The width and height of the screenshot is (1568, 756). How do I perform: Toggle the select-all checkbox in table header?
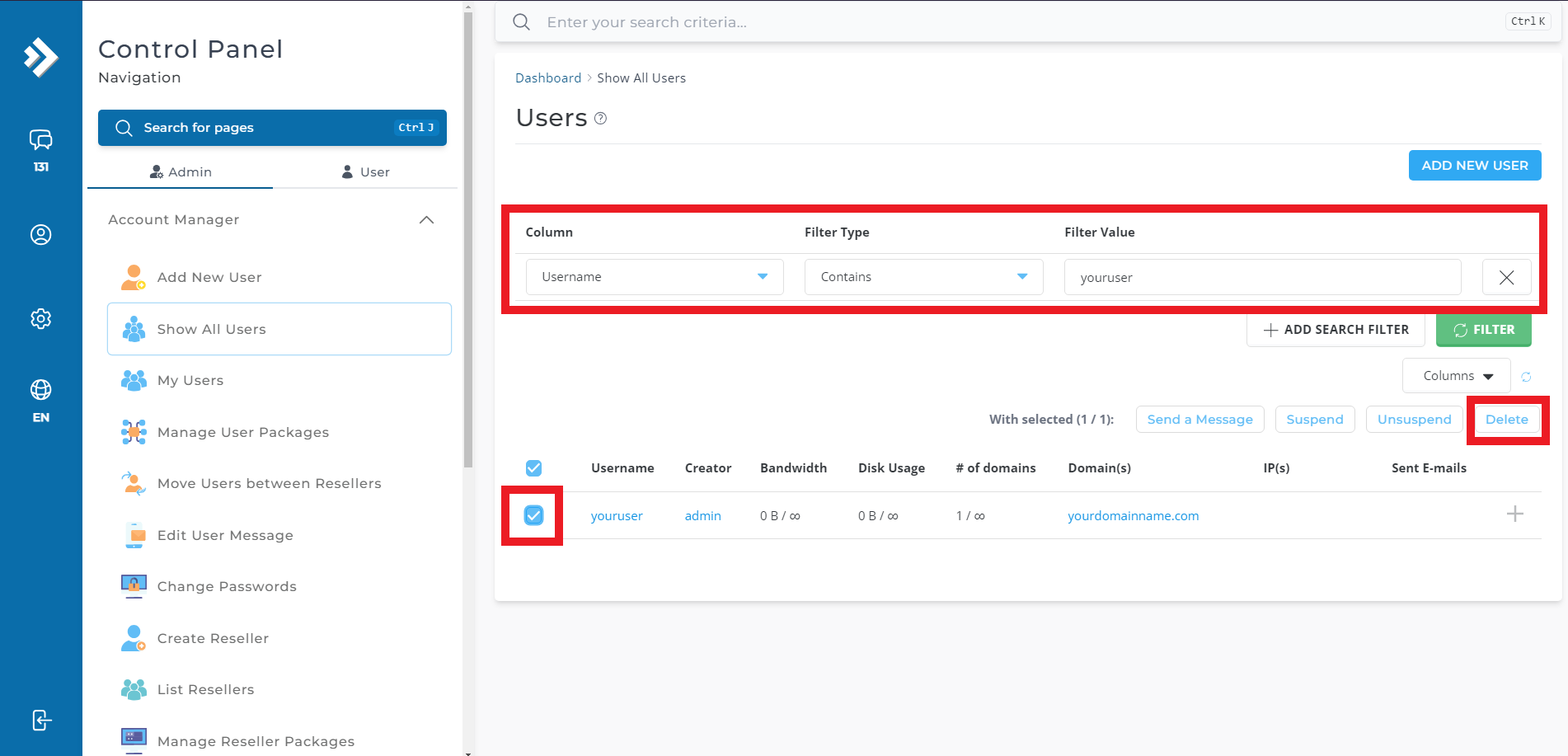coord(533,468)
